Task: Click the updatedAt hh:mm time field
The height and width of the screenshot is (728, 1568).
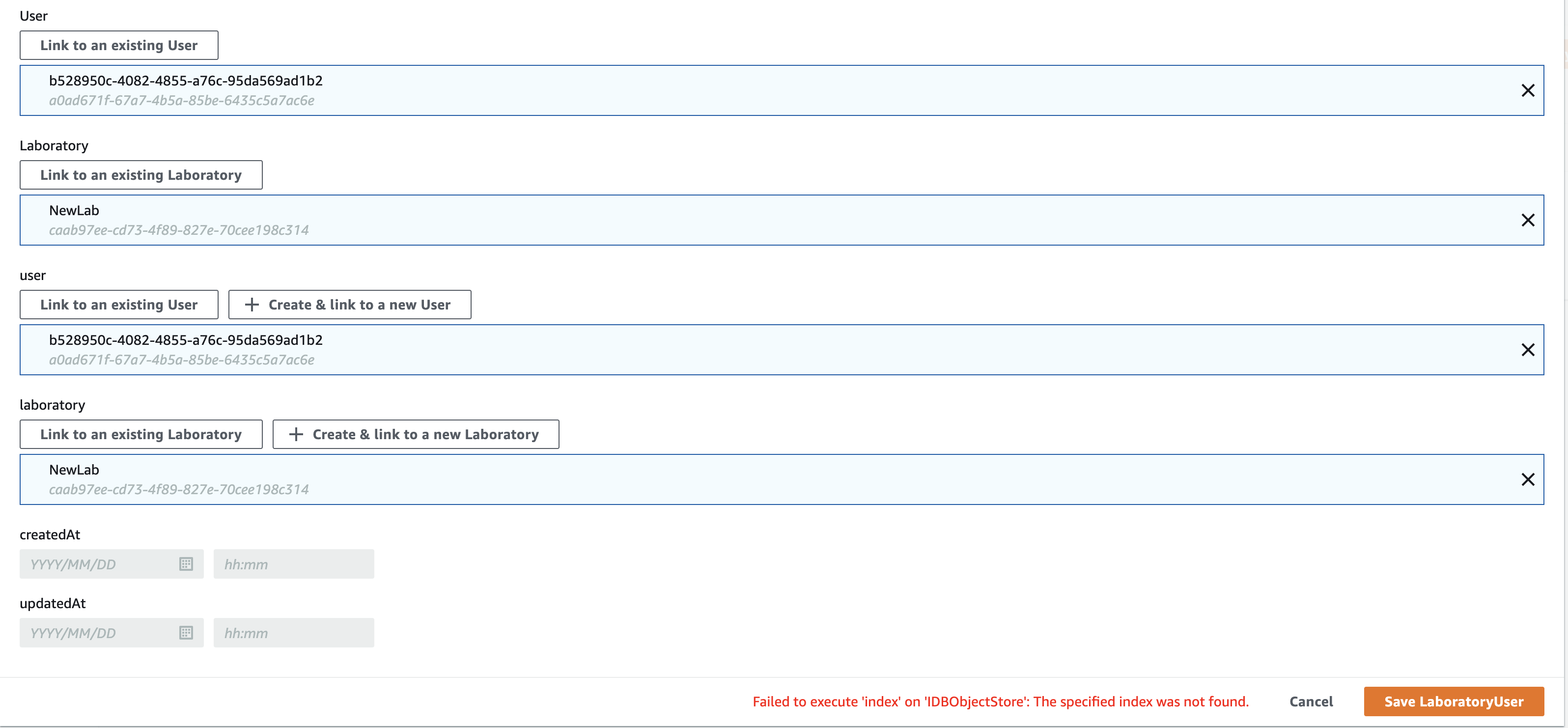Action: pyautogui.click(x=294, y=632)
